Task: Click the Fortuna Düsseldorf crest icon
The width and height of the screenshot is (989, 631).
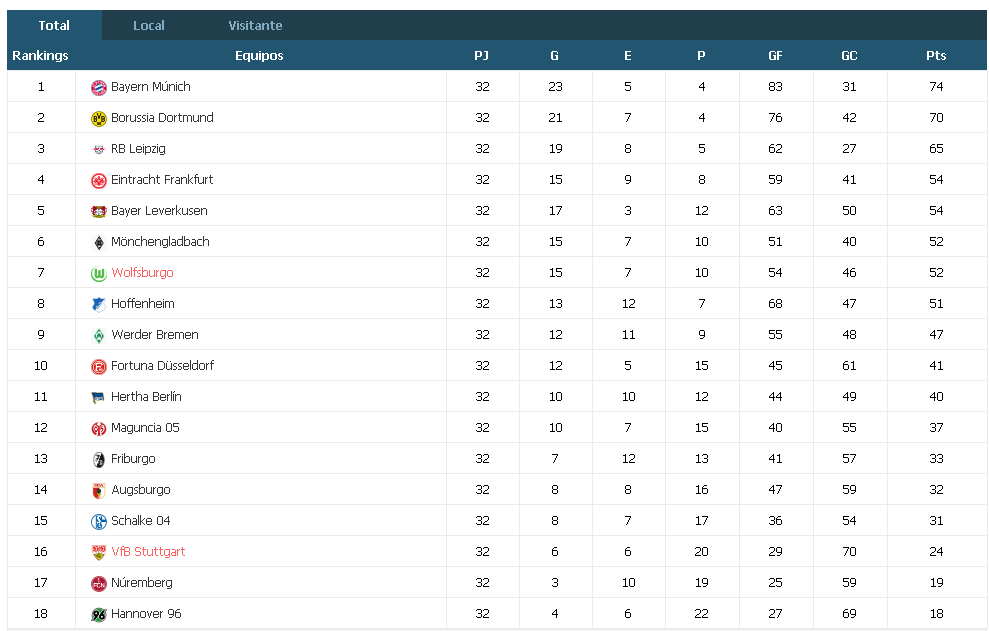Action: point(98,366)
